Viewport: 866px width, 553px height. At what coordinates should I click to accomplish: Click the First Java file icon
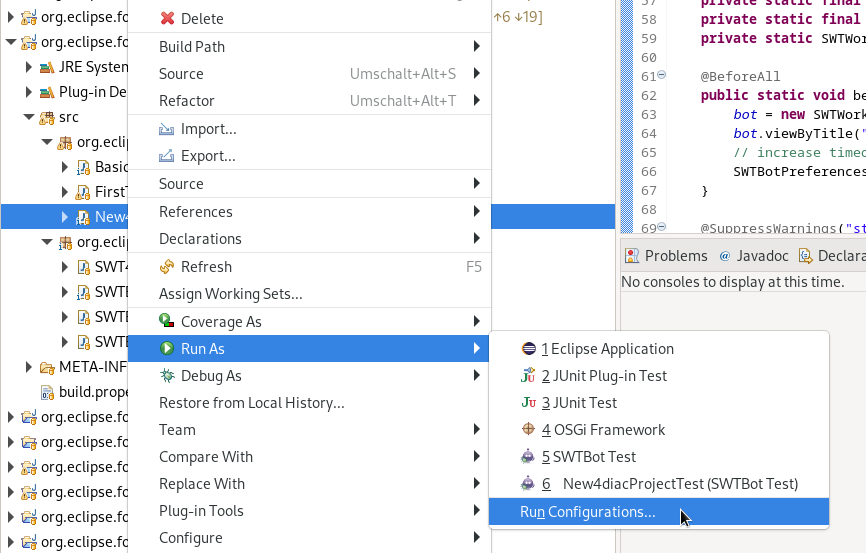coord(83,192)
